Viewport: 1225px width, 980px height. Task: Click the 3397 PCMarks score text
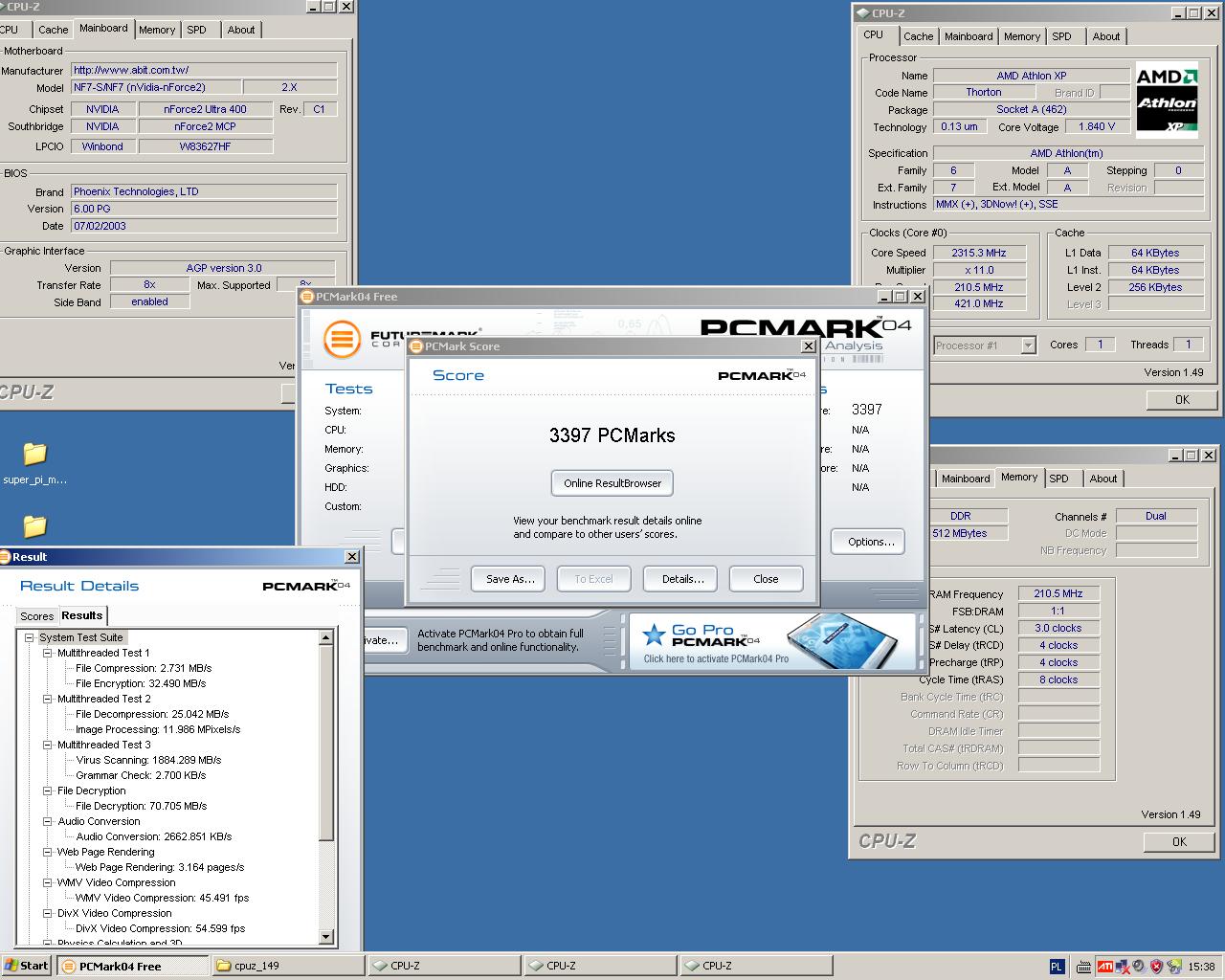(612, 435)
